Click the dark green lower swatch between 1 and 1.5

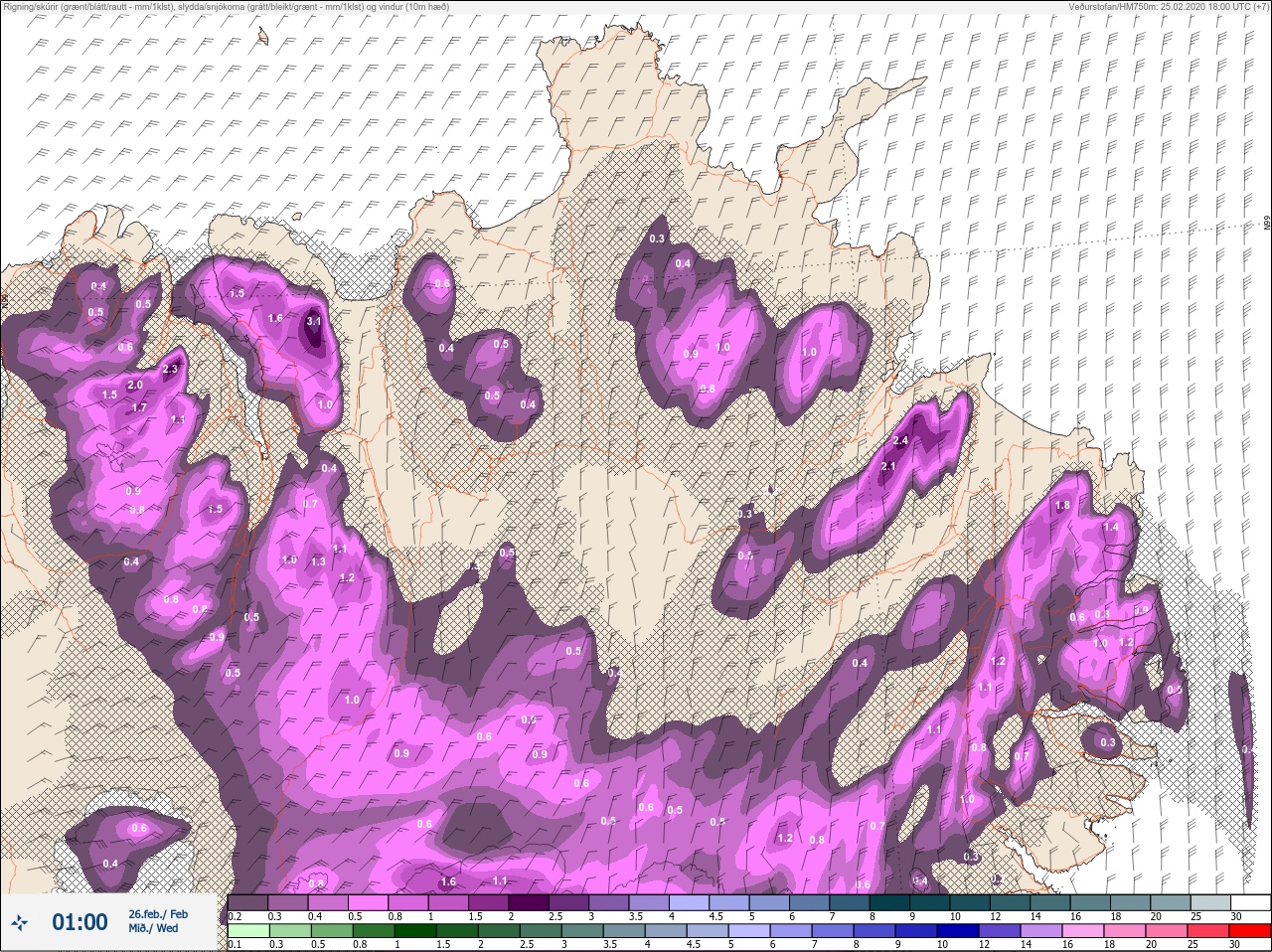(x=413, y=931)
